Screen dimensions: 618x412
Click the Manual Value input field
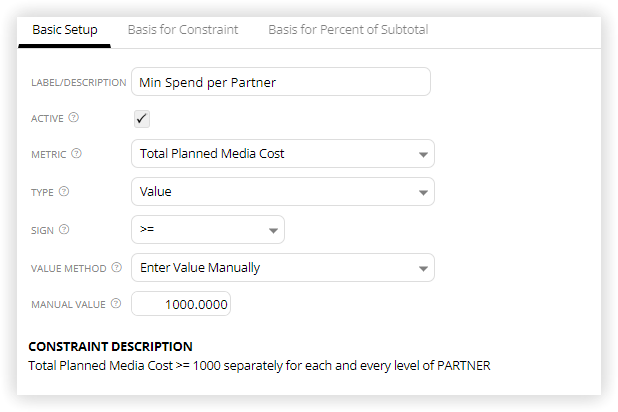pyautogui.click(x=181, y=304)
